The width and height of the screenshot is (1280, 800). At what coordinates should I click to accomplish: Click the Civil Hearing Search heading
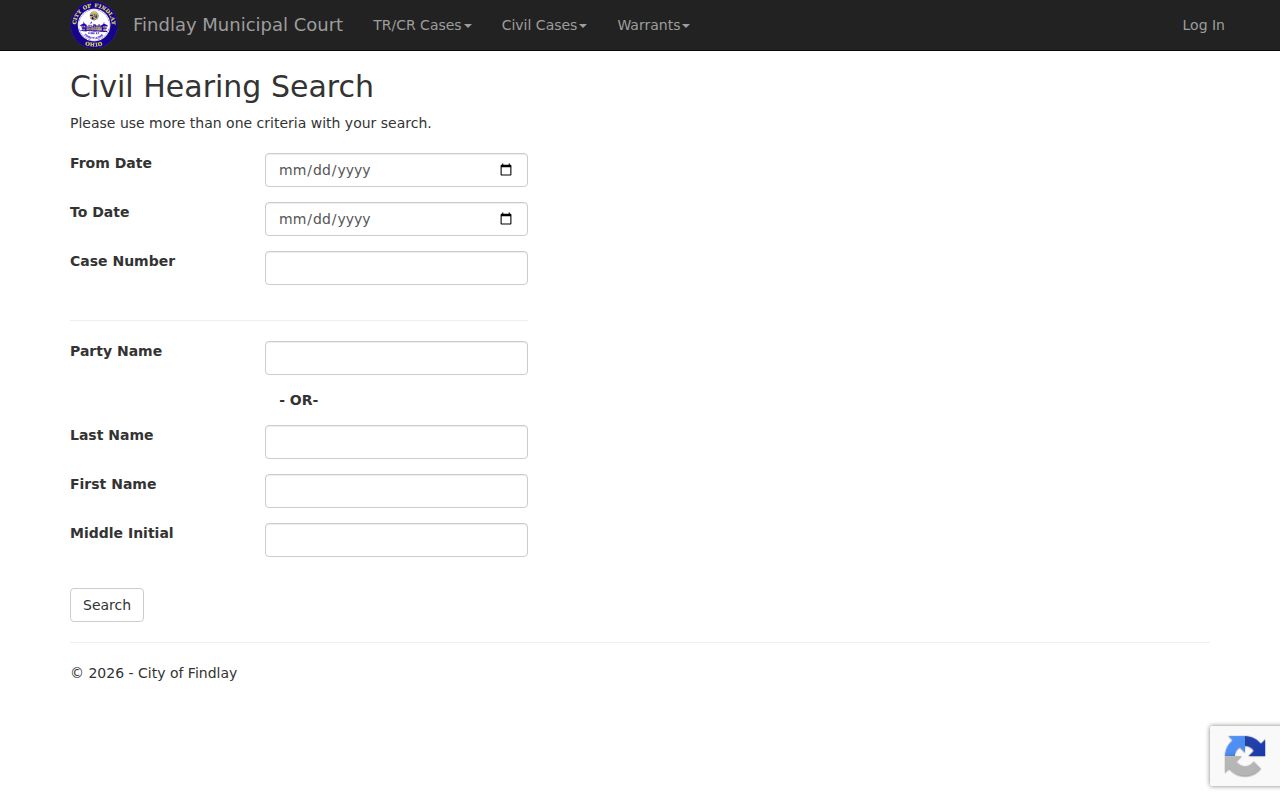tap(222, 87)
